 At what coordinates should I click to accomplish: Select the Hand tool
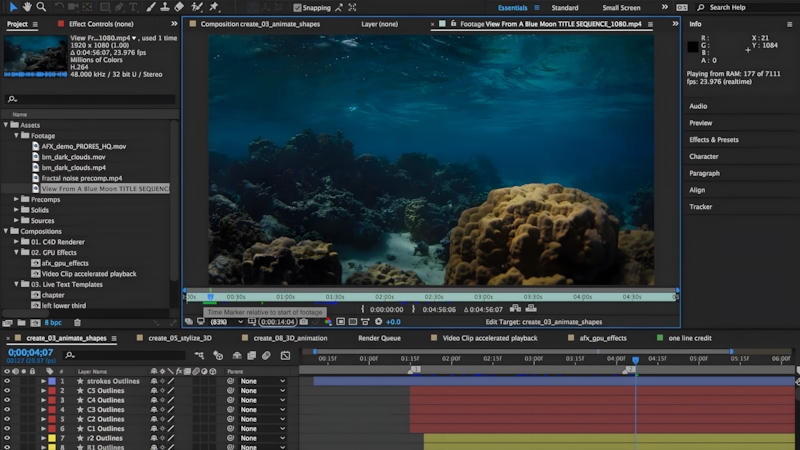[27, 7]
